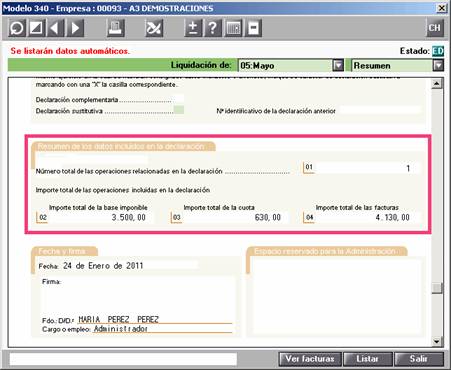Screen dimensions: 451x370
Task: Close the Modelo 340 window
Action: pyautogui.click(x=442, y=8)
